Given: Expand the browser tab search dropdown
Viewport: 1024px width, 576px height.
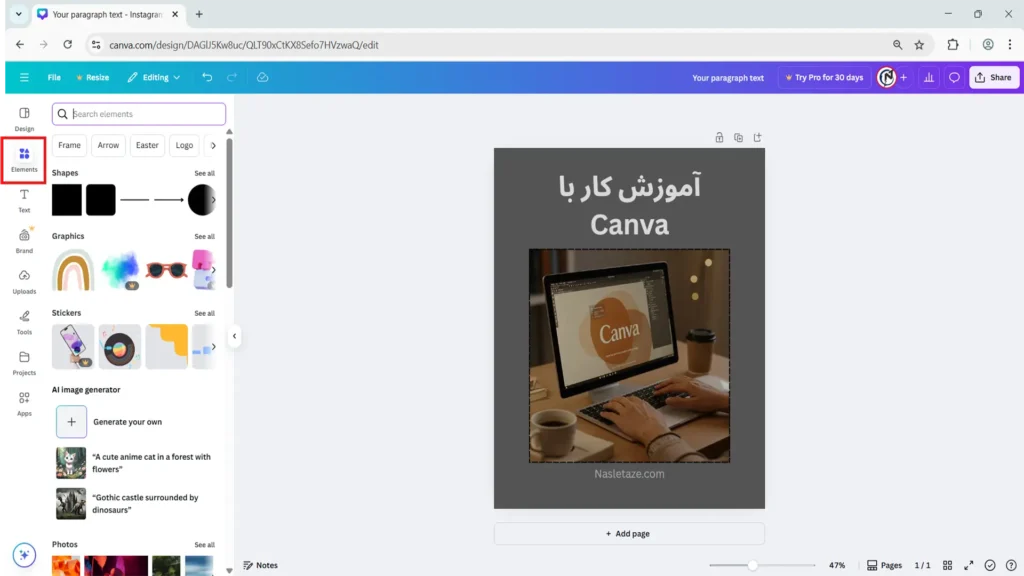Looking at the screenshot, I should [x=18, y=14].
